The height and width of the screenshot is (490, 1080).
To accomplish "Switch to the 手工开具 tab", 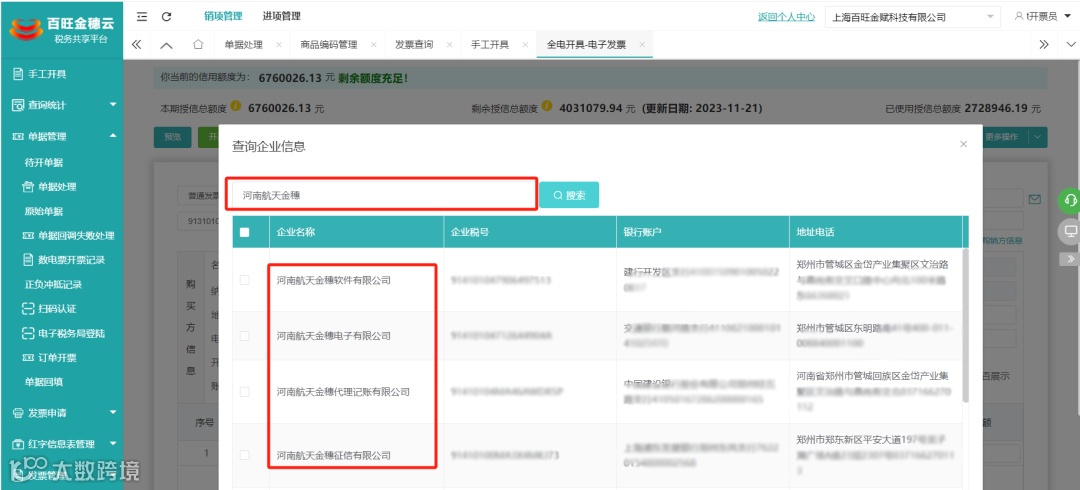I will pos(490,45).
